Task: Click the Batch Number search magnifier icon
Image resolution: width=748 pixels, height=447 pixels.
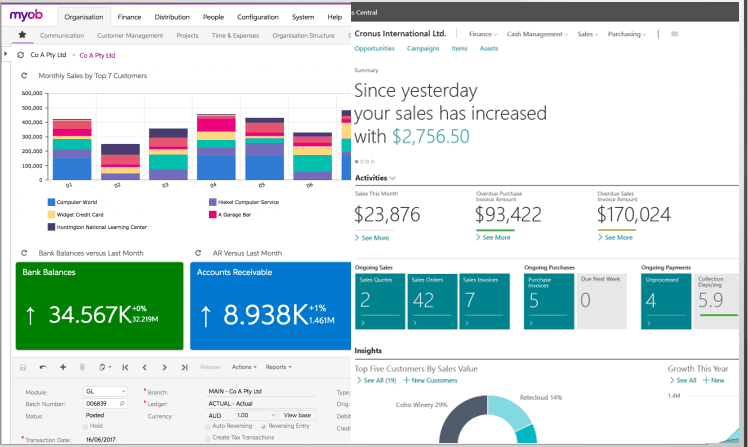Action: pyautogui.click(x=122, y=404)
